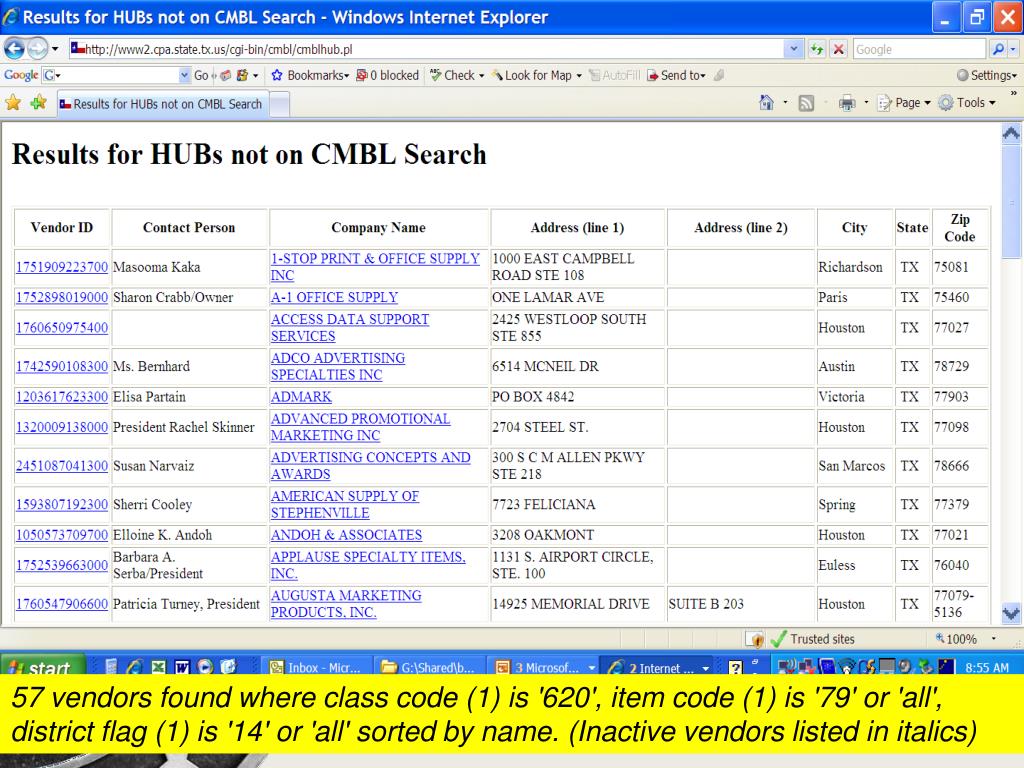Open Google Toolbar Settings menu
Screen dimensions: 1024x768
(x=986, y=75)
